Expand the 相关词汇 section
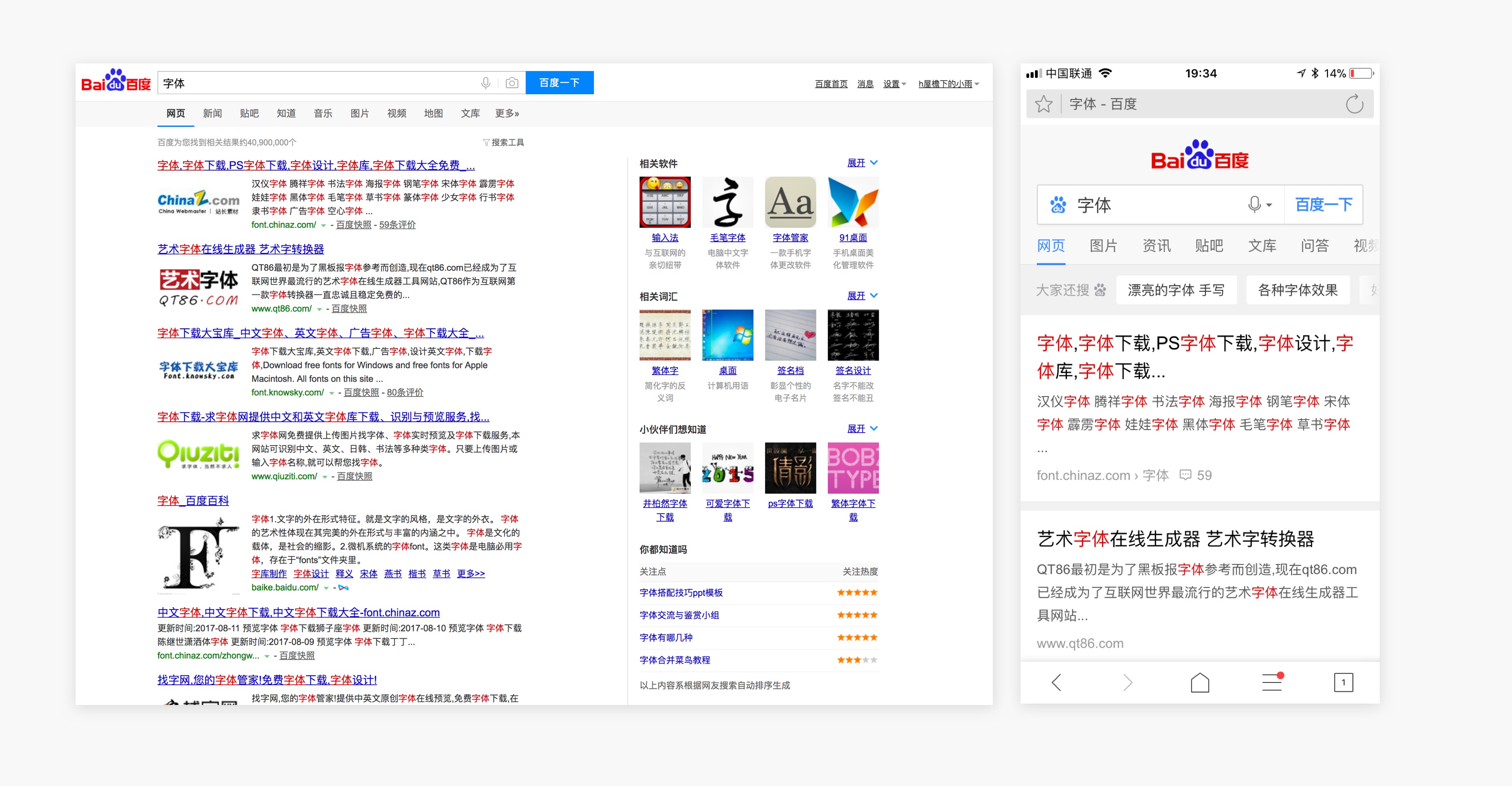Image resolution: width=1512 pixels, height=786 pixels. (862, 295)
